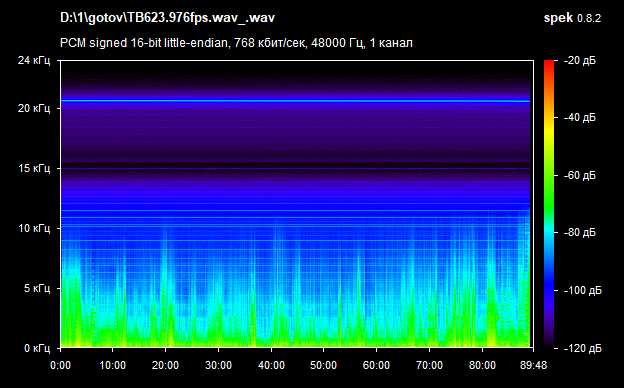Click the file path title TB623.976fps.wav_.wav
Image resolution: width=624 pixels, height=388 pixels.
click(167, 18)
